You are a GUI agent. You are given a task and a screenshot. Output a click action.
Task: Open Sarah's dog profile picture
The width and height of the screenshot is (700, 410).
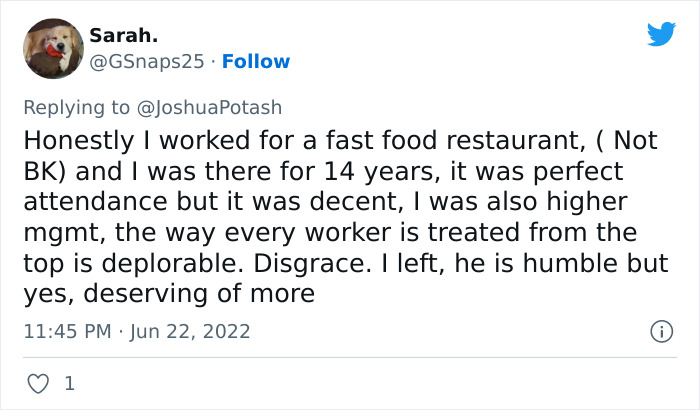pyautogui.click(x=52, y=48)
